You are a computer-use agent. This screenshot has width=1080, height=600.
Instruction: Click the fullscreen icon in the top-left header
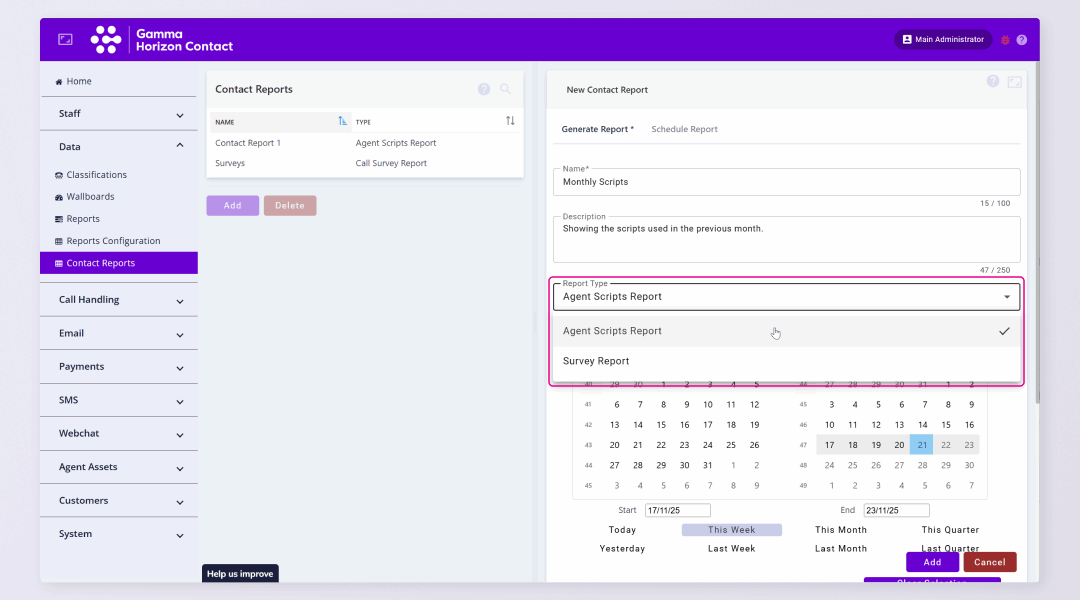pyautogui.click(x=65, y=39)
